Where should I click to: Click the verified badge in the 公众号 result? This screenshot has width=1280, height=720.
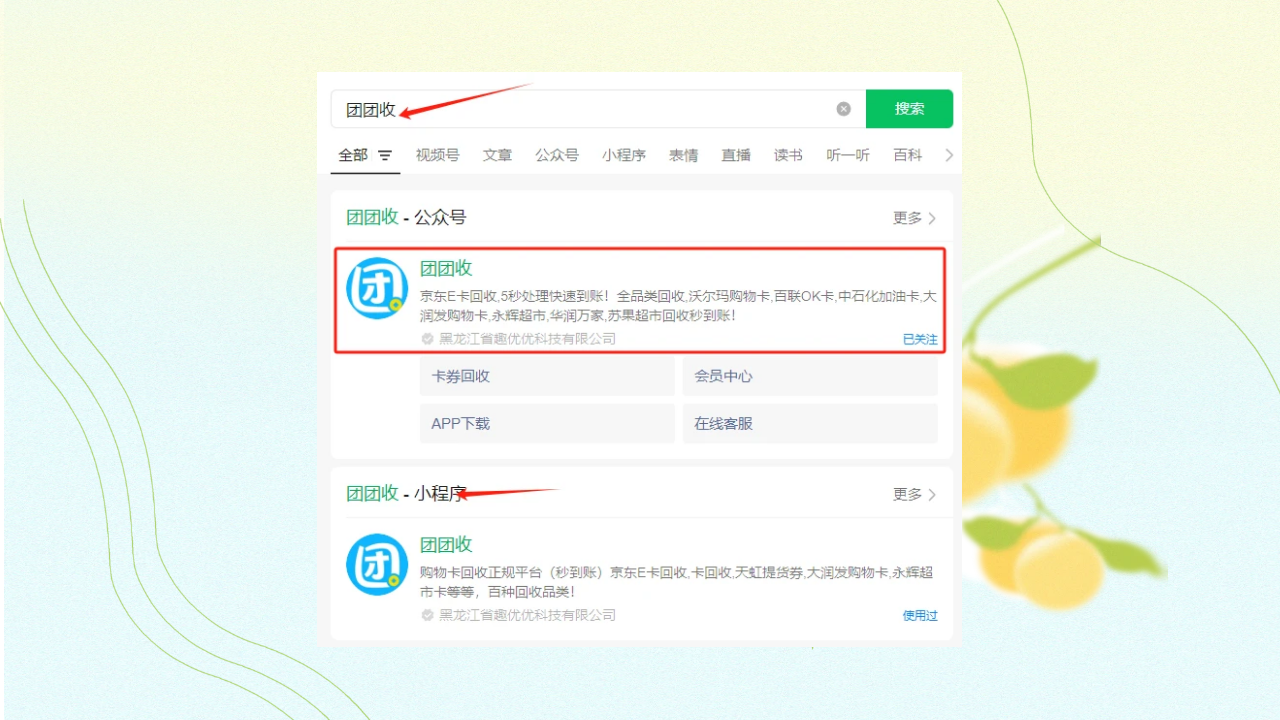point(428,339)
